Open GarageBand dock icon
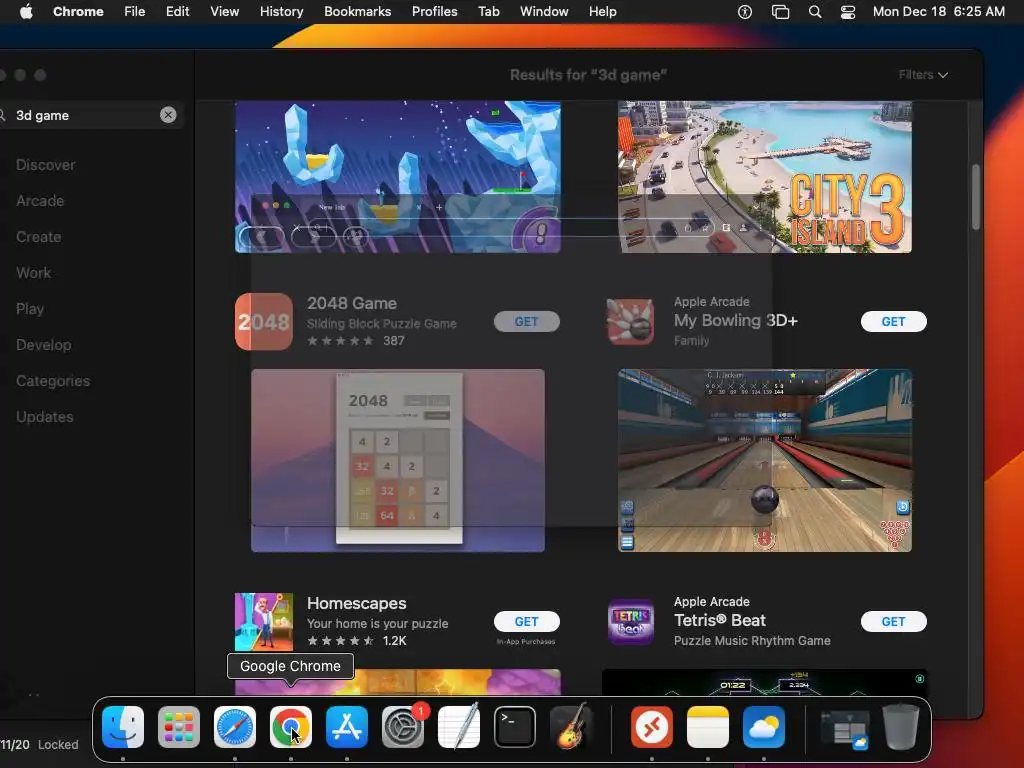Image resolution: width=1024 pixels, height=768 pixels. coord(571,727)
